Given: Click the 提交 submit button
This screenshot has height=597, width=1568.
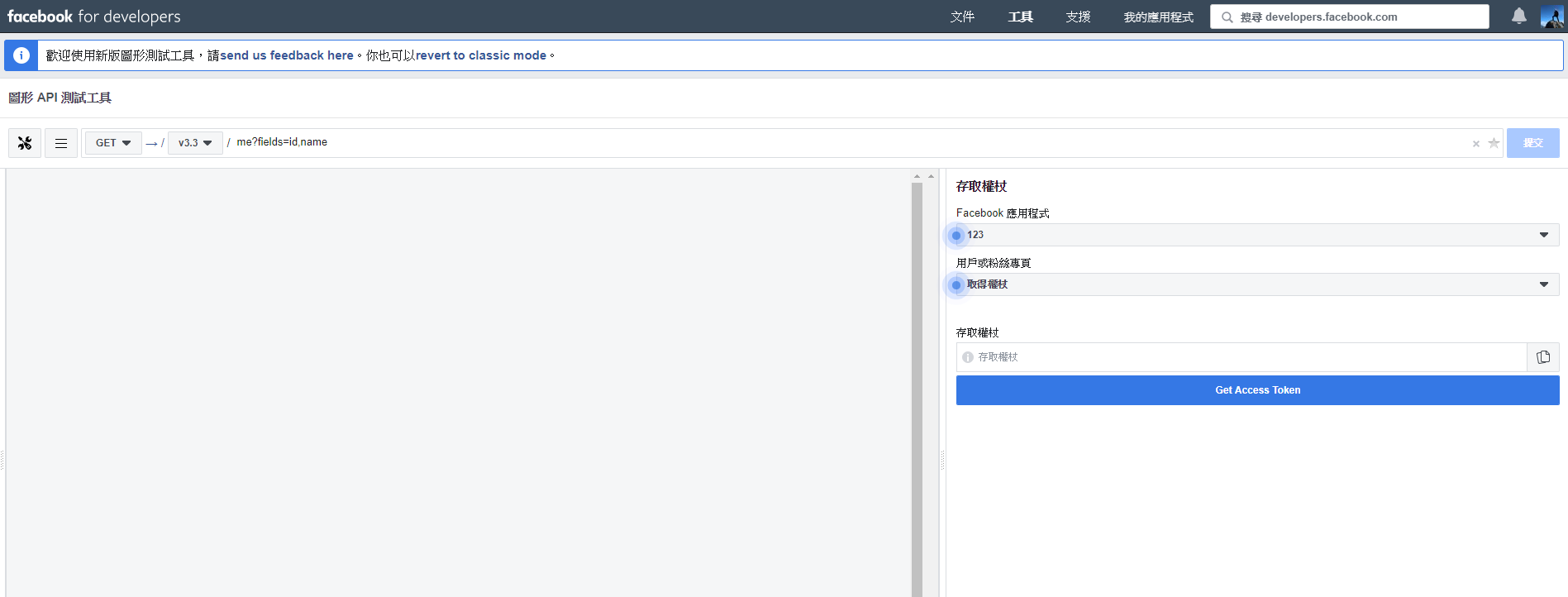Looking at the screenshot, I should pyautogui.click(x=1532, y=143).
